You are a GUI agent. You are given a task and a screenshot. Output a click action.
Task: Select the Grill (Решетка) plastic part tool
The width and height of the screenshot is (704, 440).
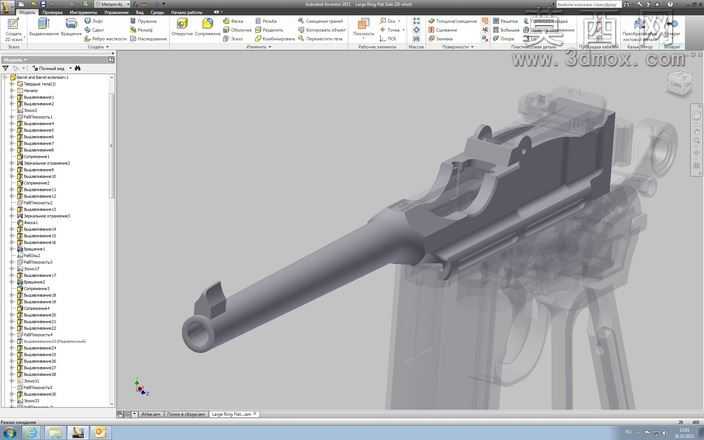tap(505, 21)
